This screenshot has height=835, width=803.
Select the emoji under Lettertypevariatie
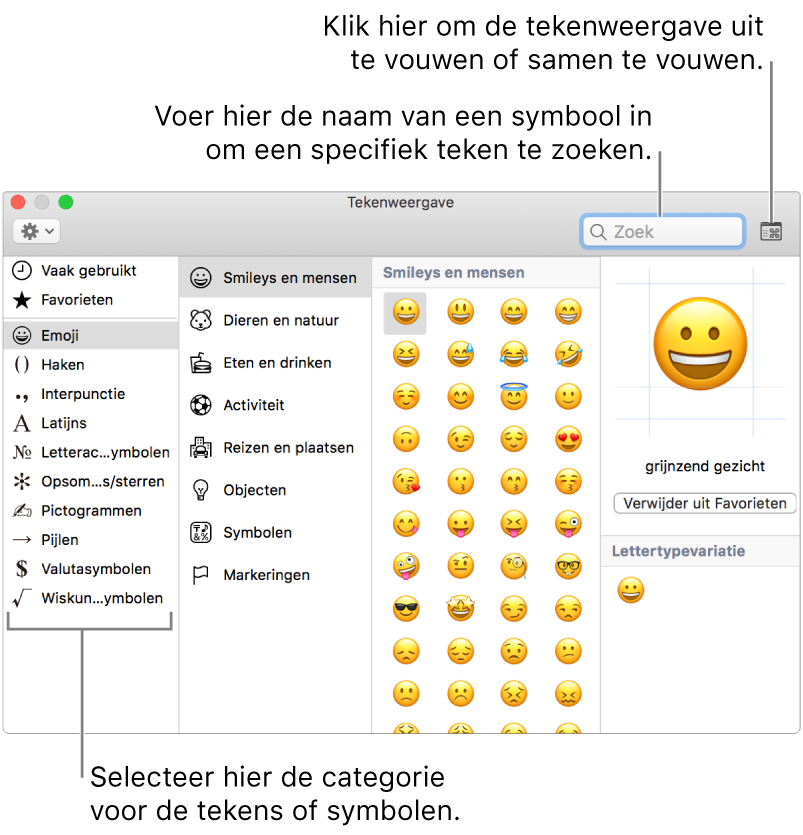coord(630,590)
